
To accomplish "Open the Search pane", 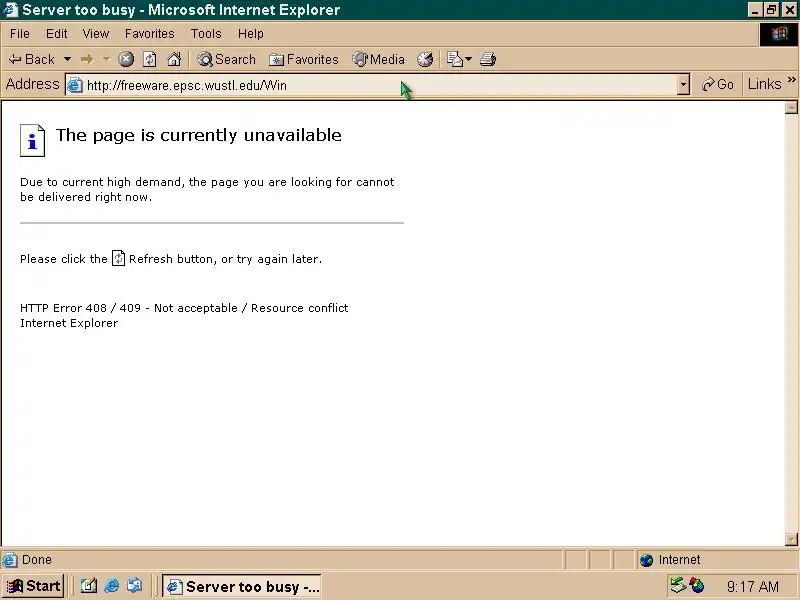I will coord(227,59).
